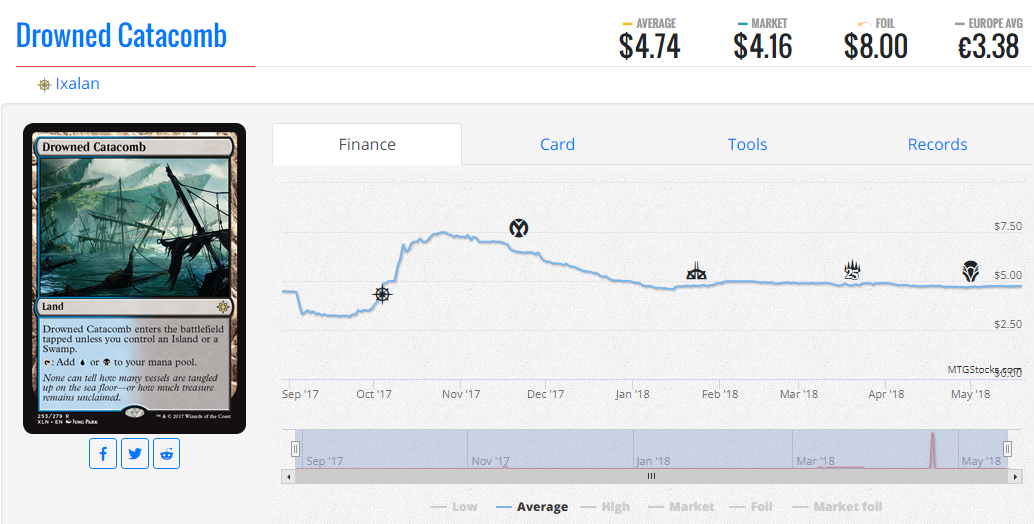Click the right range selector handle
Image resolution: width=1034 pixels, height=524 pixels.
[1008, 449]
